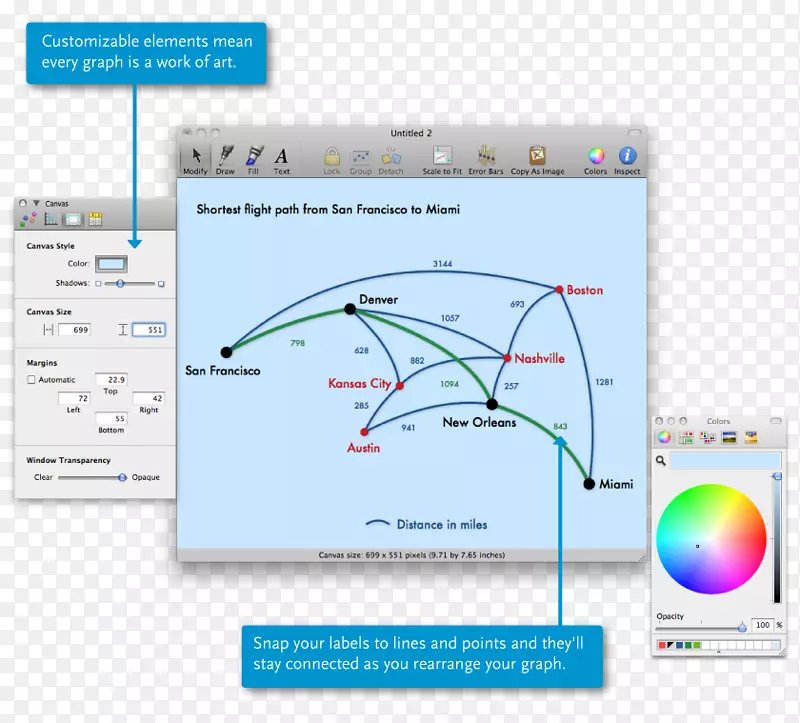Select the Miami point

click(589, 484)
